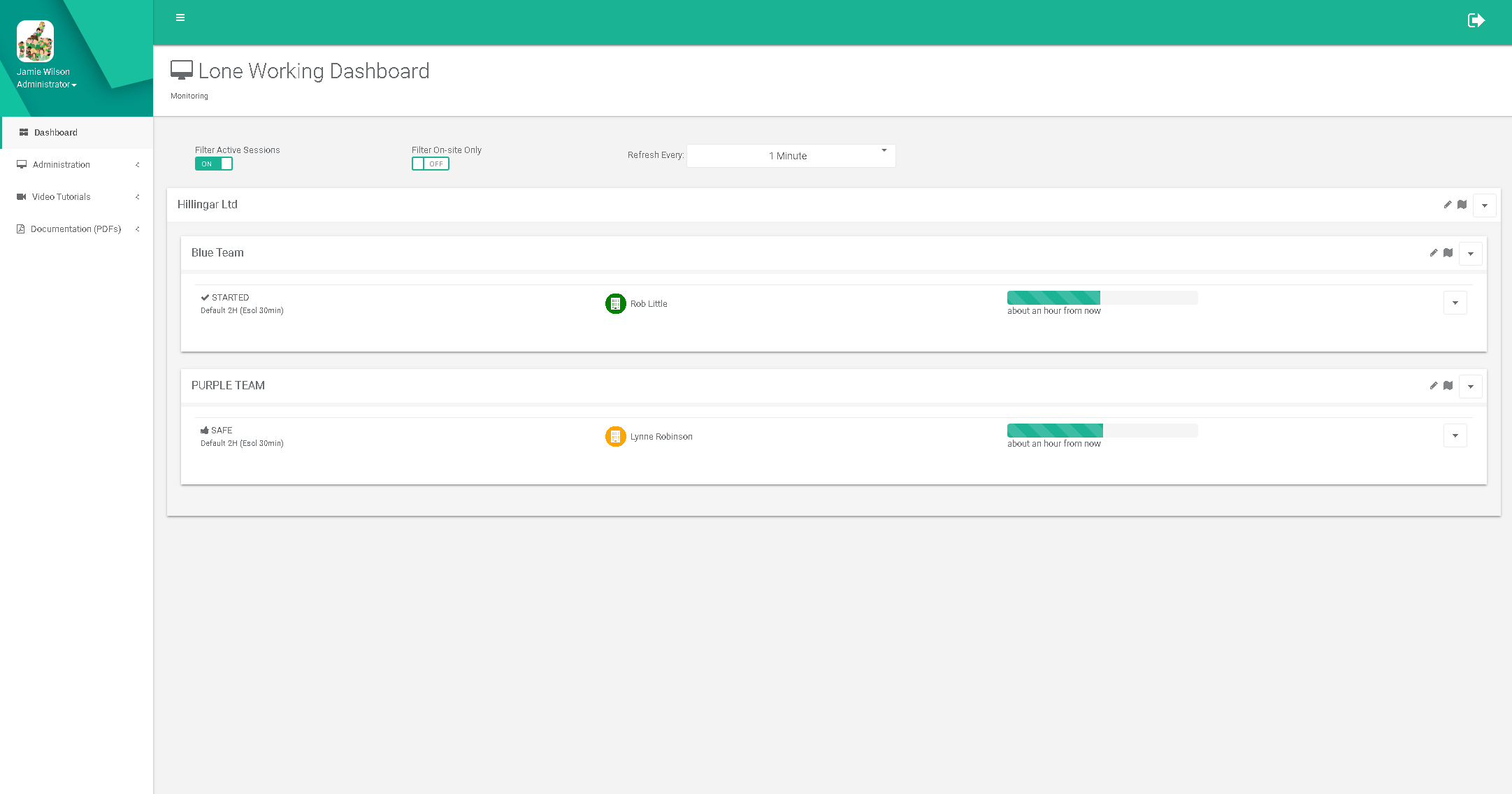Image resolution: width=1512 pixels, height=794 pixels.
Task: Expand the Video Tutorials chevron
Action: (x=138, y=197)
